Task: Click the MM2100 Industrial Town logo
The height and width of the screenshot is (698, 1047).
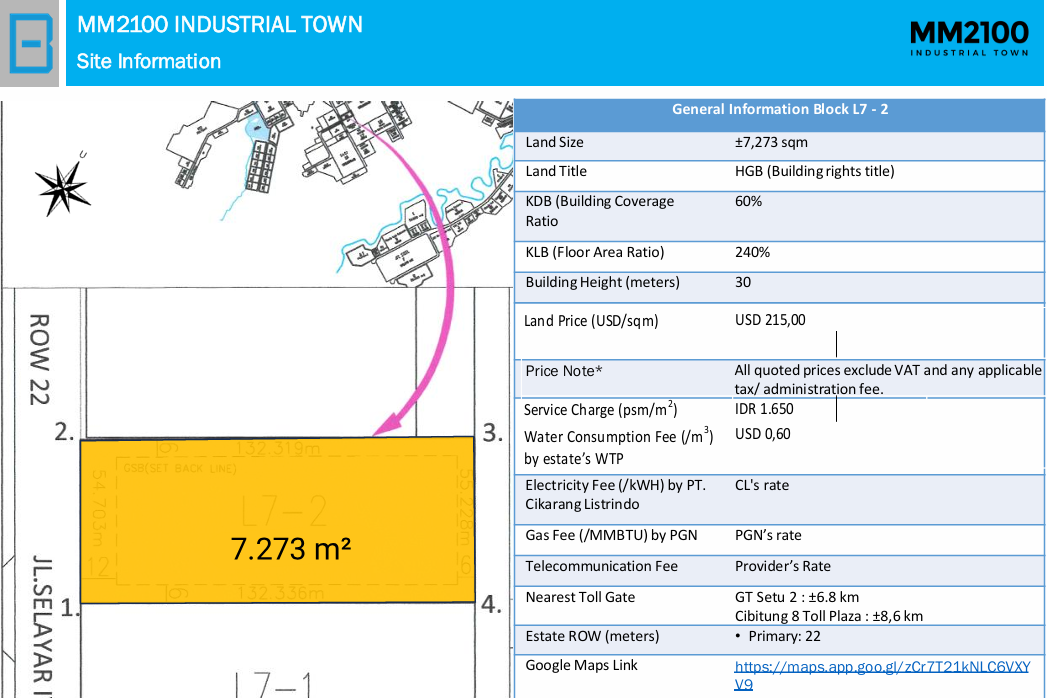Action: [970, 39]
